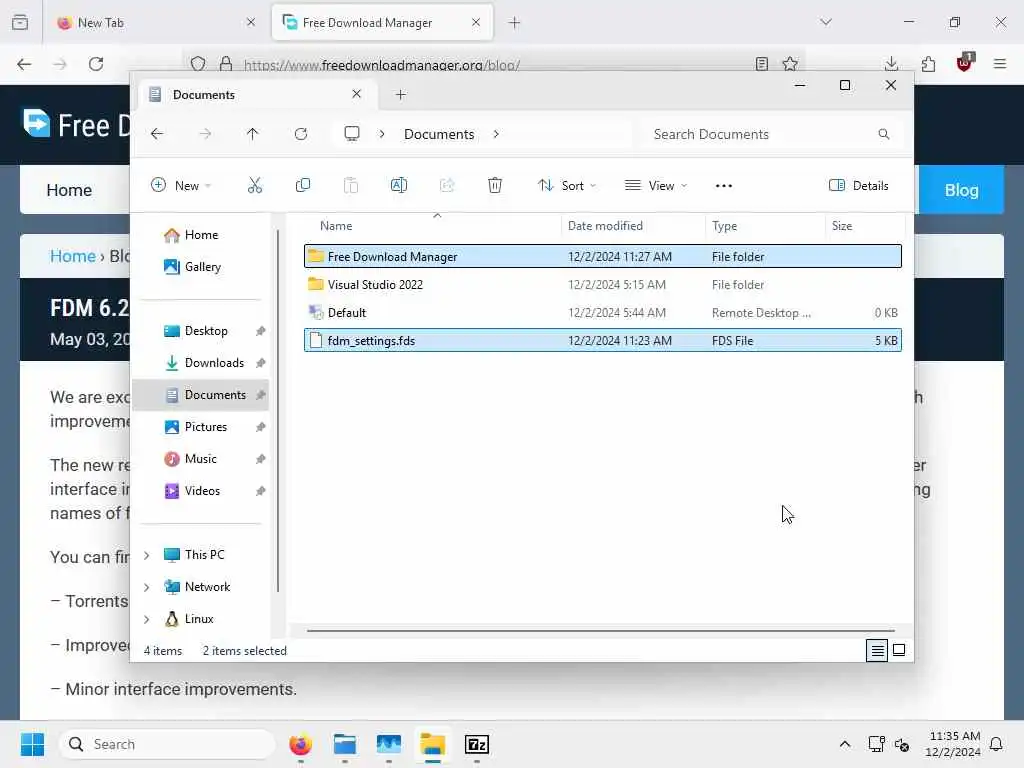Switch to large thumbnails view icon
The image size is (1024, 768).
pos(899,650)
